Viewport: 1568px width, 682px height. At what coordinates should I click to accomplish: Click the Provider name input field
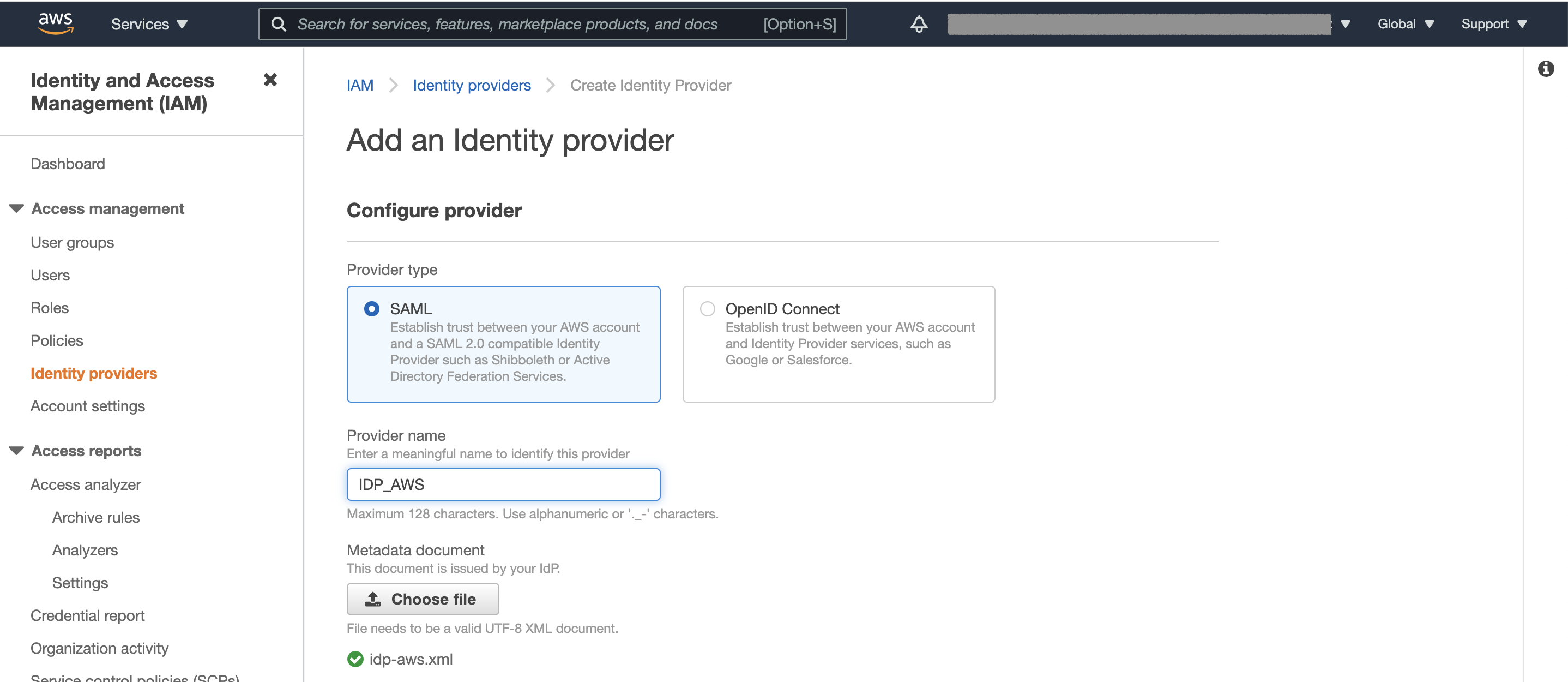[x=503, y=484]
